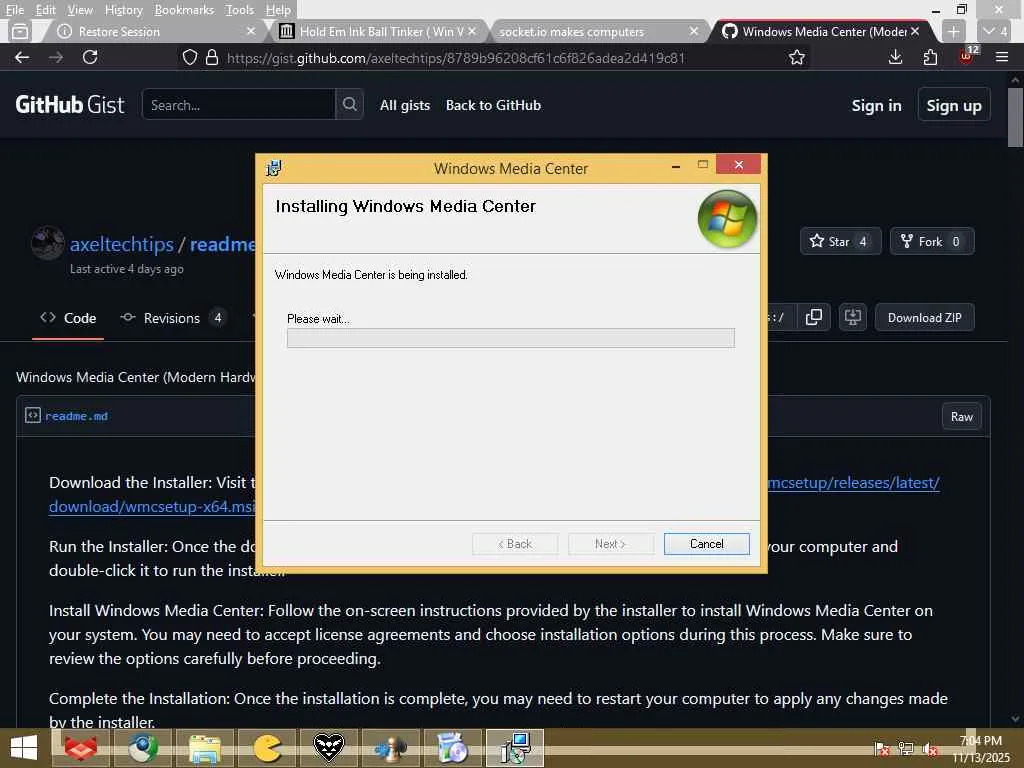Click the network tray icon
Viewport: 1024px width, 768px height.
905,749
